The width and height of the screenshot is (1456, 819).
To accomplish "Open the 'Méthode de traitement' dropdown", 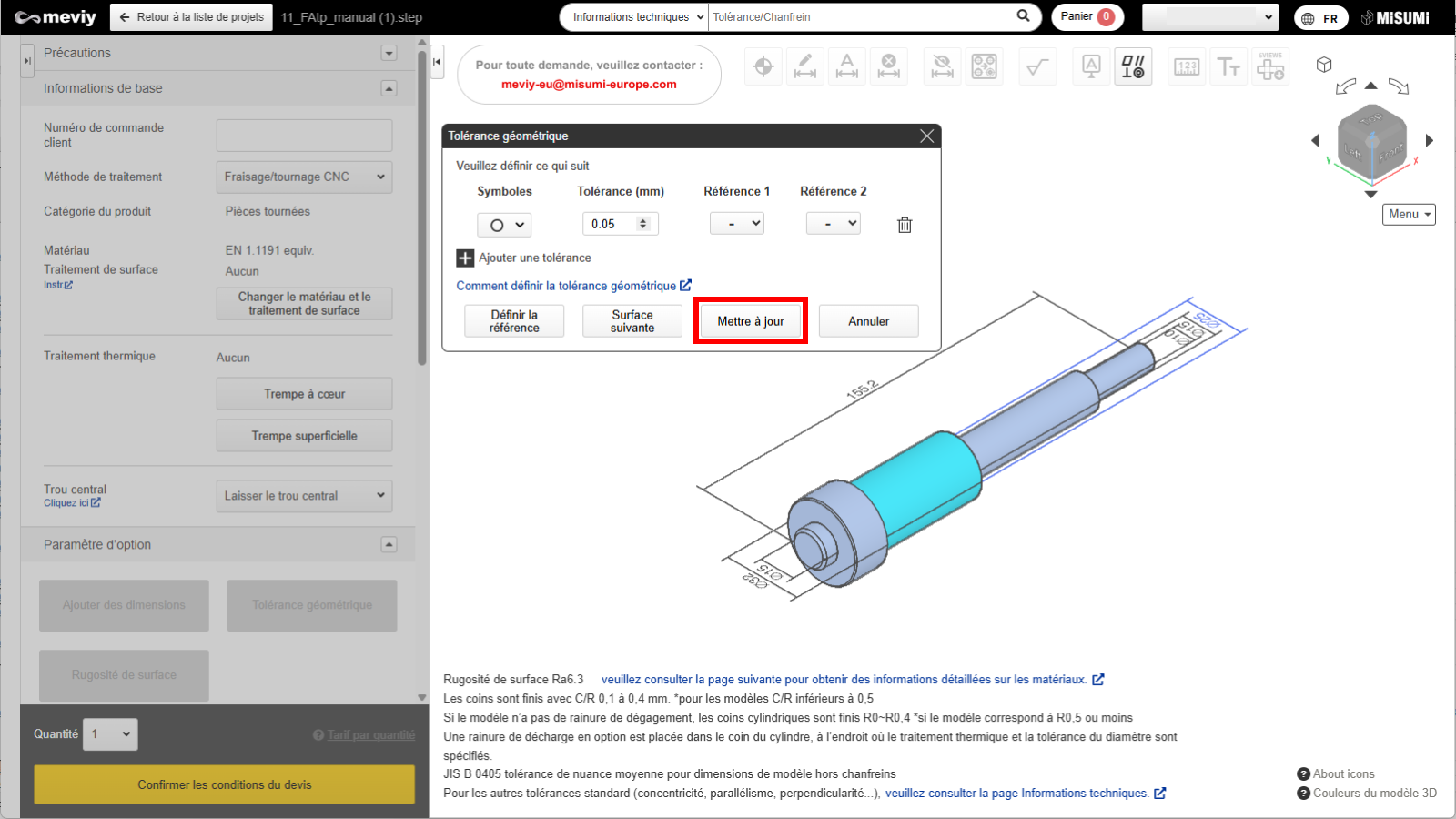I will pos(304,177).
